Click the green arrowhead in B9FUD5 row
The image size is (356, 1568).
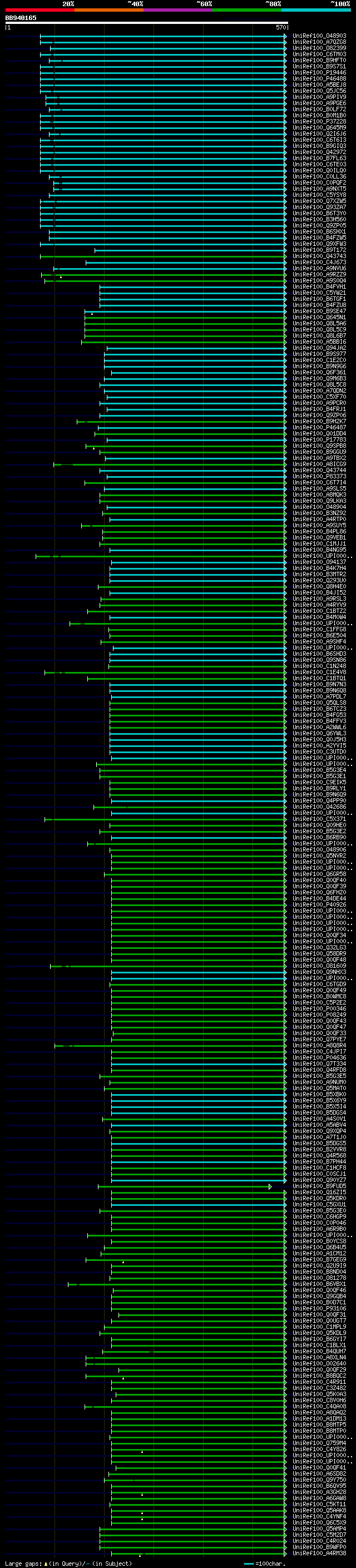click(271, 1186)
